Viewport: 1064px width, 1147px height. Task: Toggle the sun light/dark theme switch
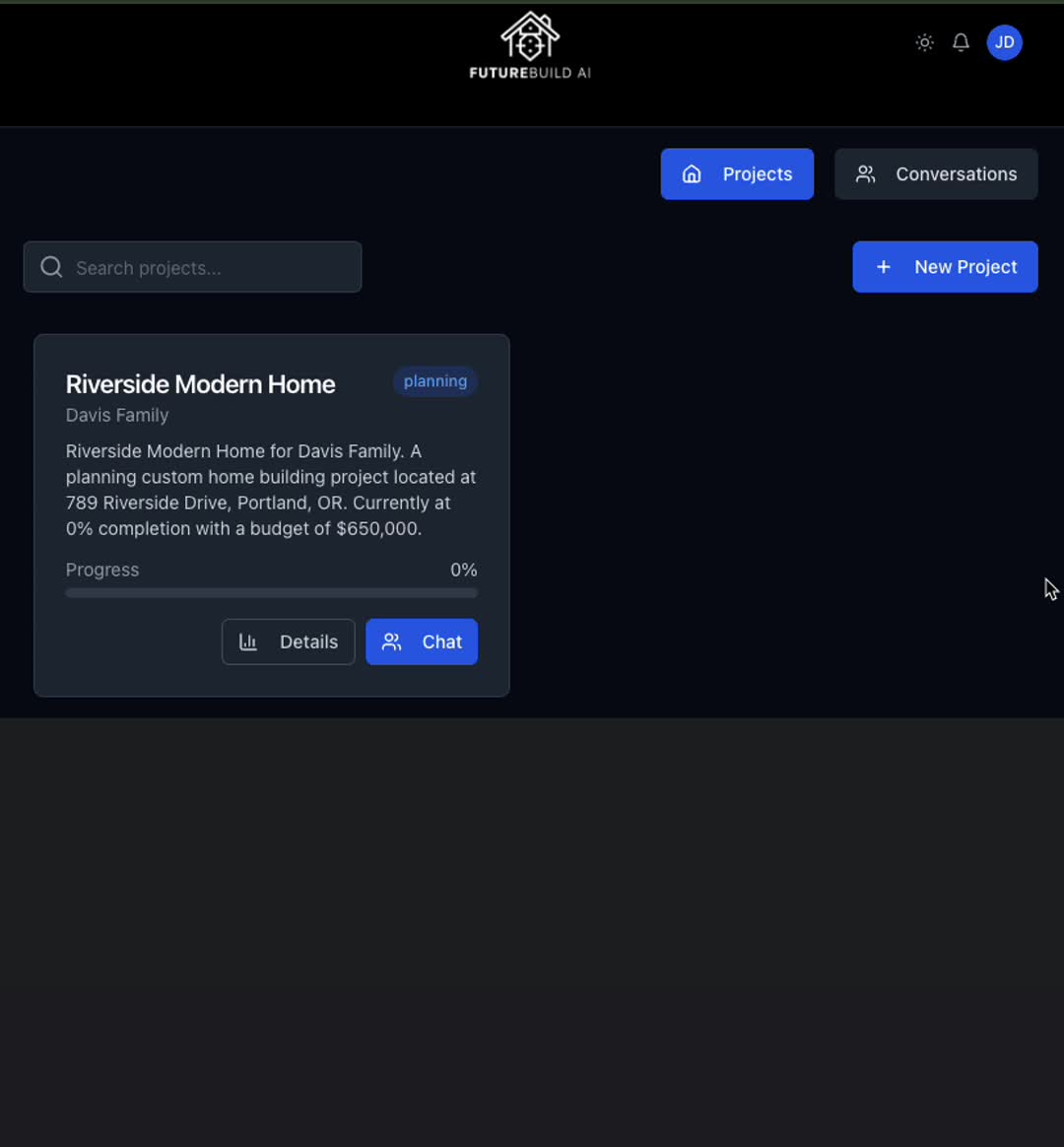(x=924, y=42)
